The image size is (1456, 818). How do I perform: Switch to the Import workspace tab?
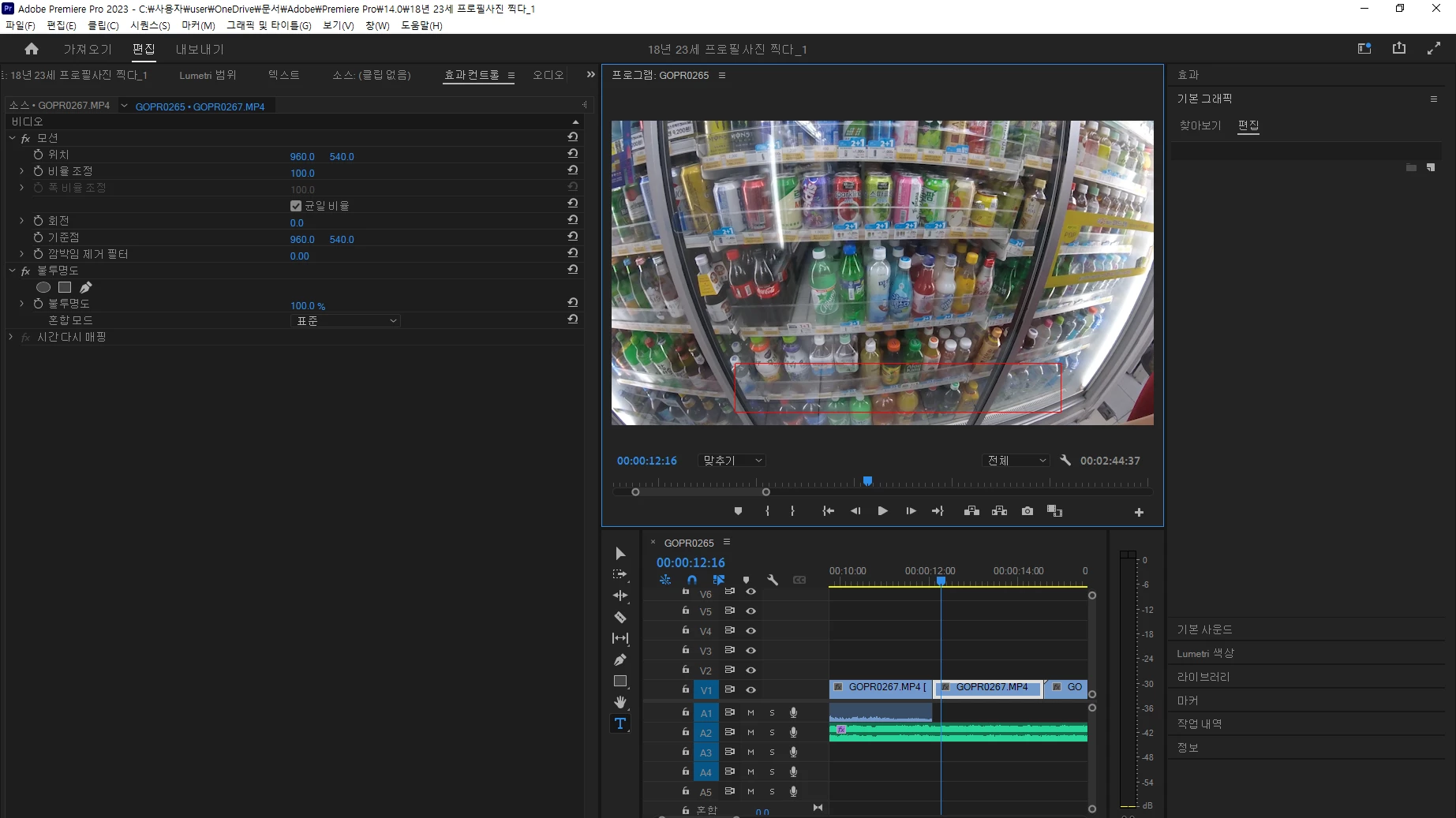point(88,49)
